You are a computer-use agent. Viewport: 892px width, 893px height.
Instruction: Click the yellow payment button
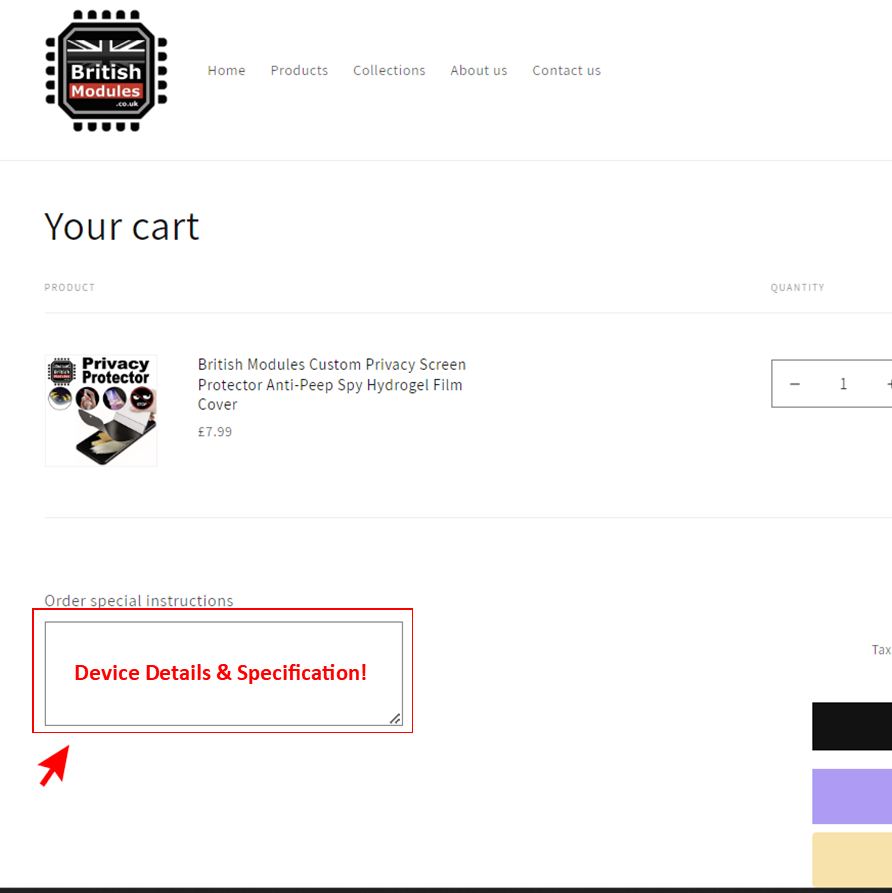852,859
